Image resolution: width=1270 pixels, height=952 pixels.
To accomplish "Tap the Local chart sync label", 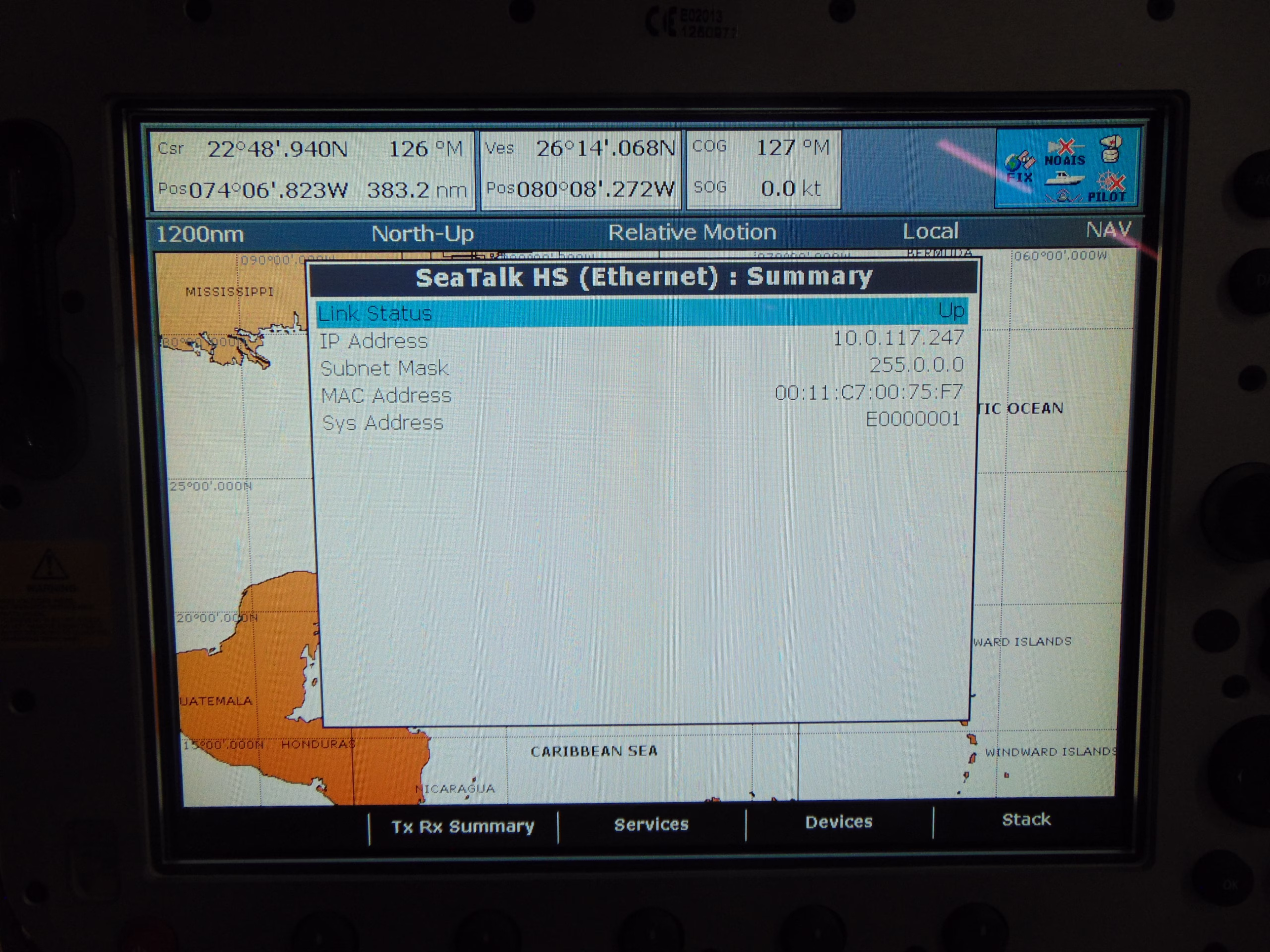I will pyautogui.click(x=931, y=231).
